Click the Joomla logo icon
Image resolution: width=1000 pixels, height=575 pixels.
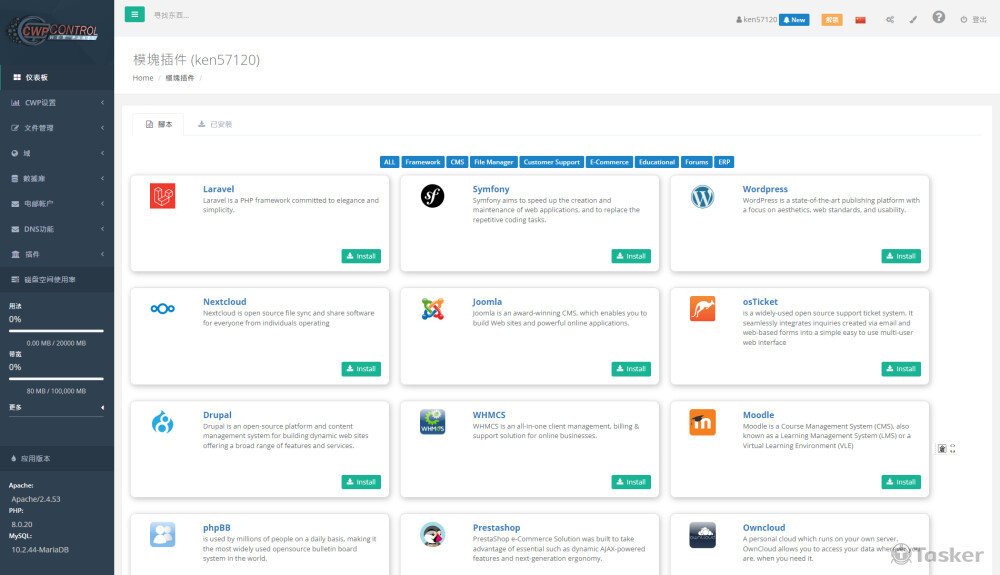pos(432,309)
